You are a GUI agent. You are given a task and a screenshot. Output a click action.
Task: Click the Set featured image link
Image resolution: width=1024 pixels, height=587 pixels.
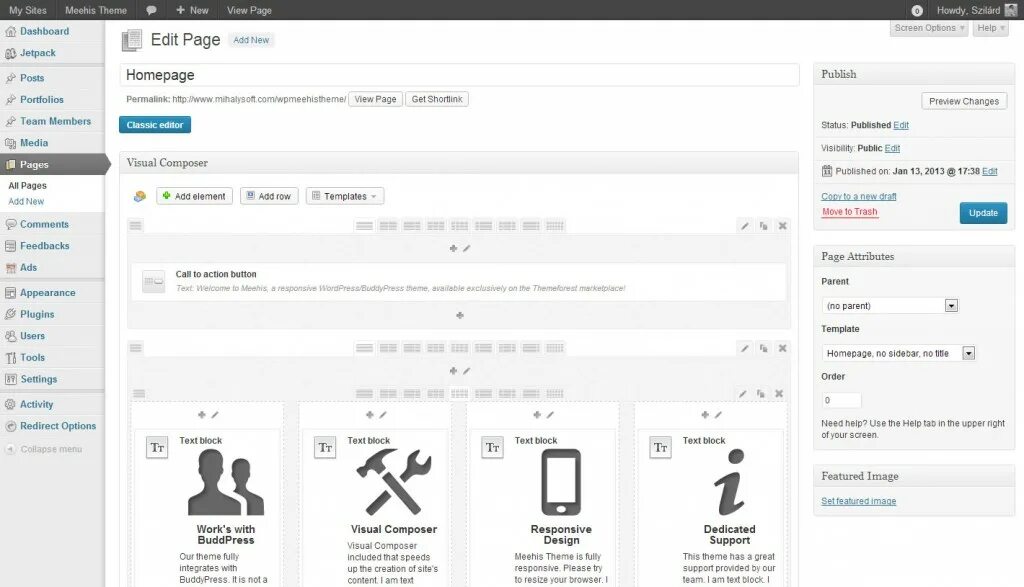(x=858, y=501)
